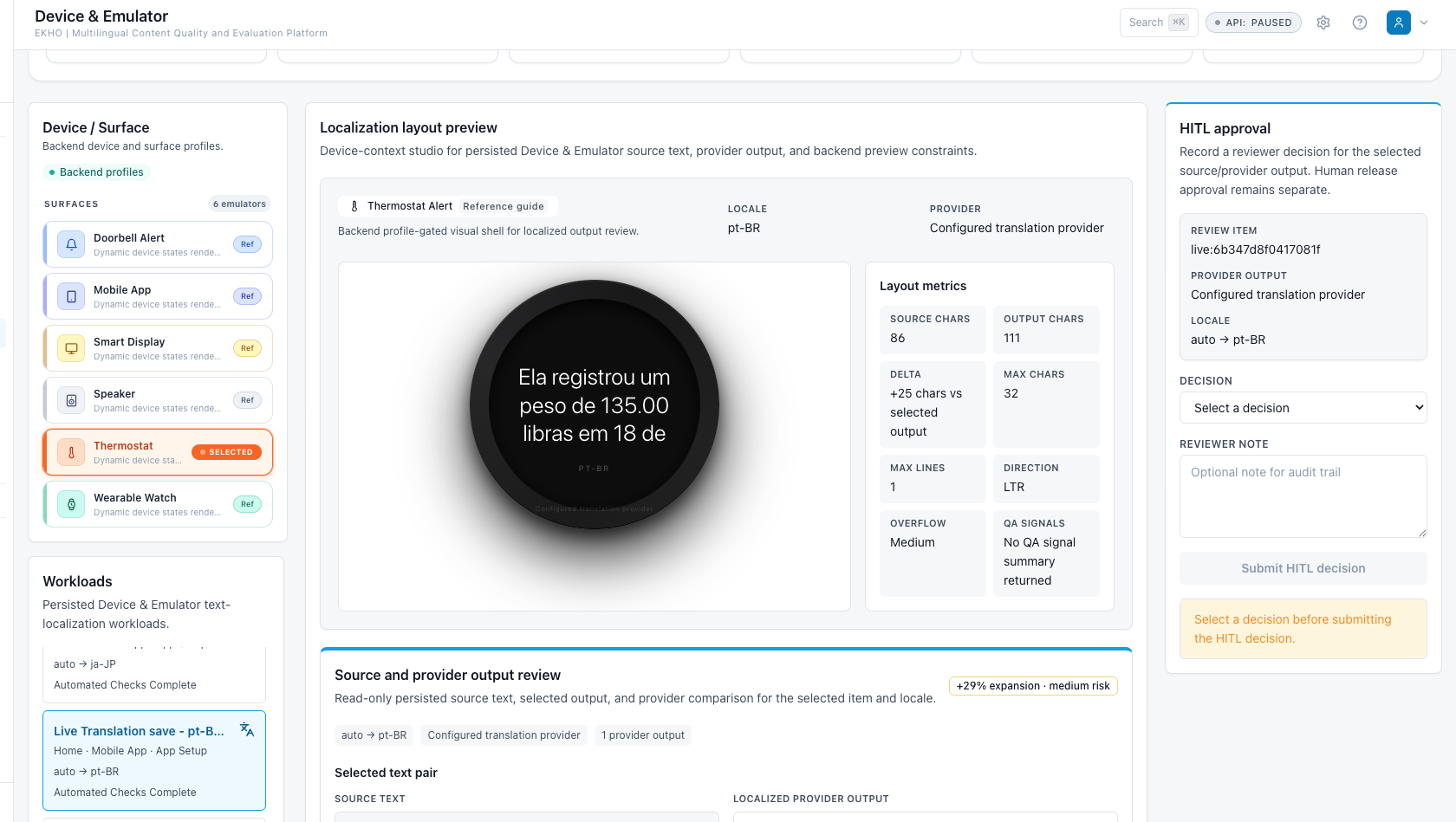Click the +29% expansion medium risk badge
Image resolution: width=1456 pixels, height=822 pixels.
click(x=1033, y=686)
